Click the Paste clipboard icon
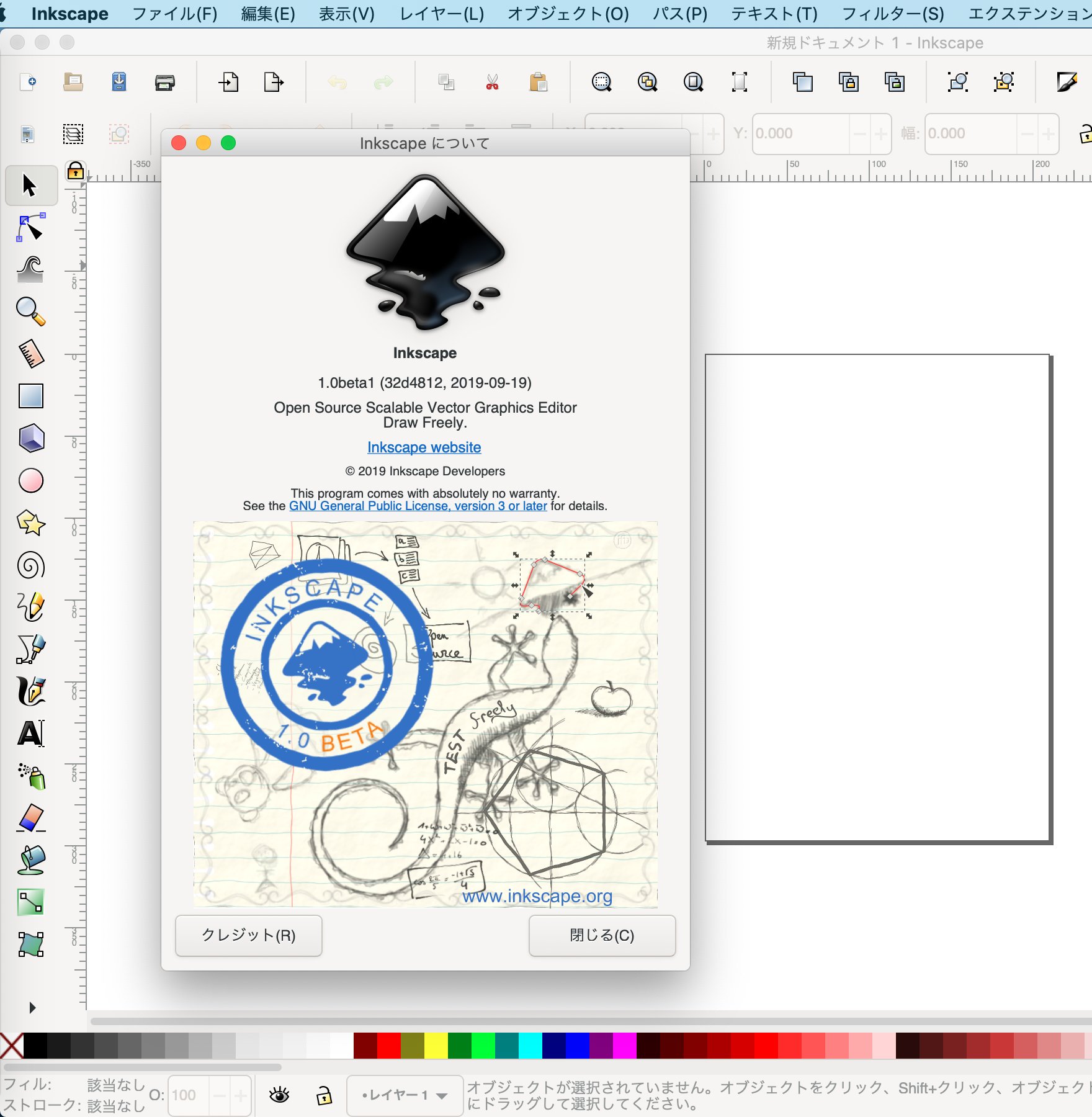1092x1117 pixels. pyautogui.click(x=538, y=82)
